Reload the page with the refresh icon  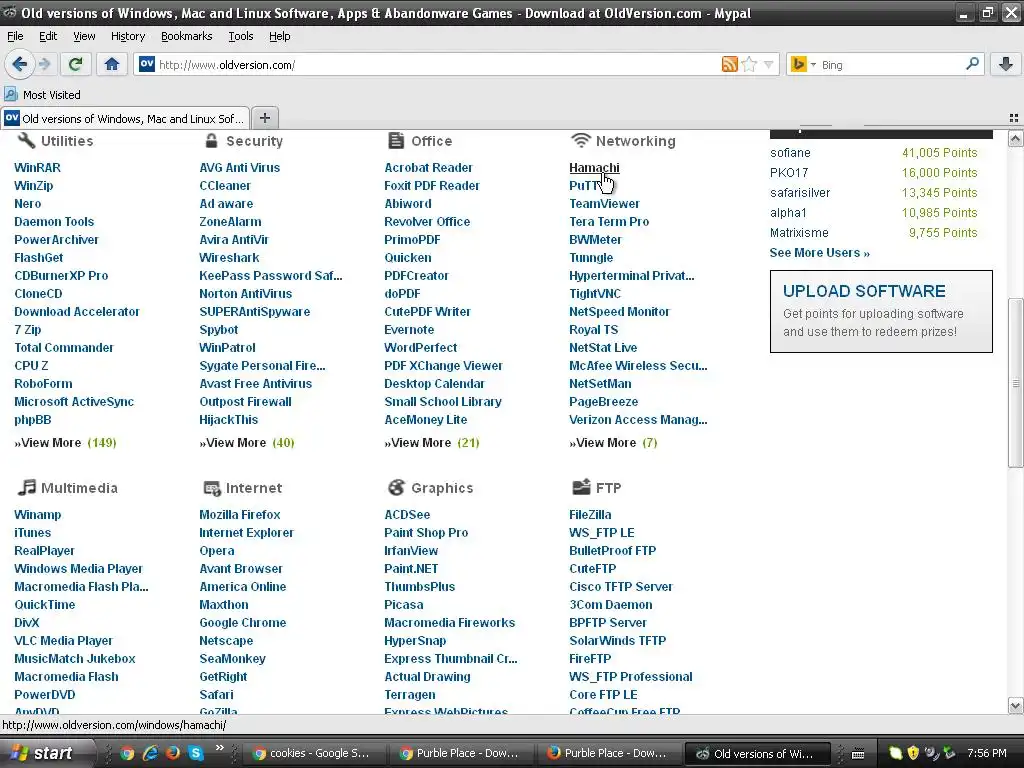click(75, 64)
